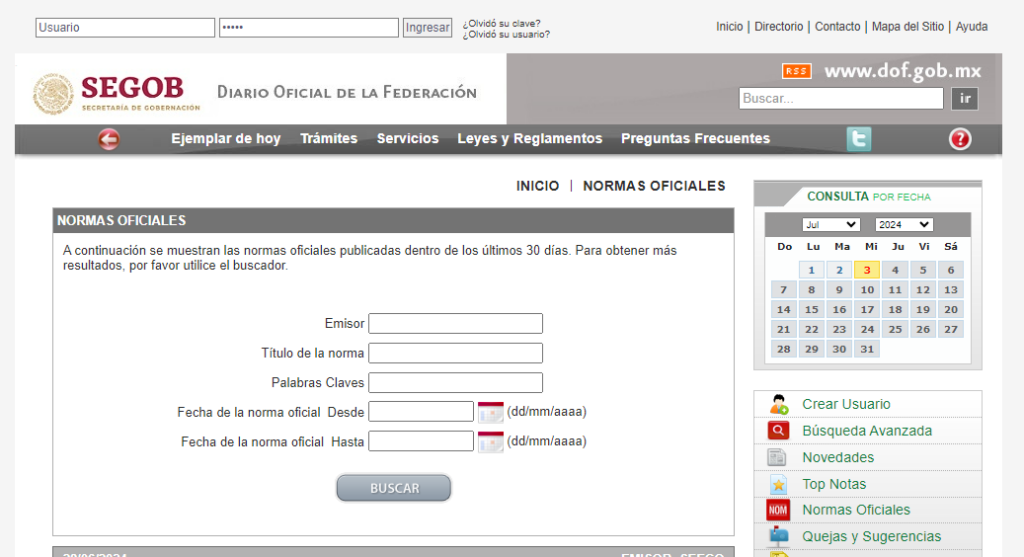Click ¿Olvidó su clave? link
1024x557 pixels.
(502, 24)
